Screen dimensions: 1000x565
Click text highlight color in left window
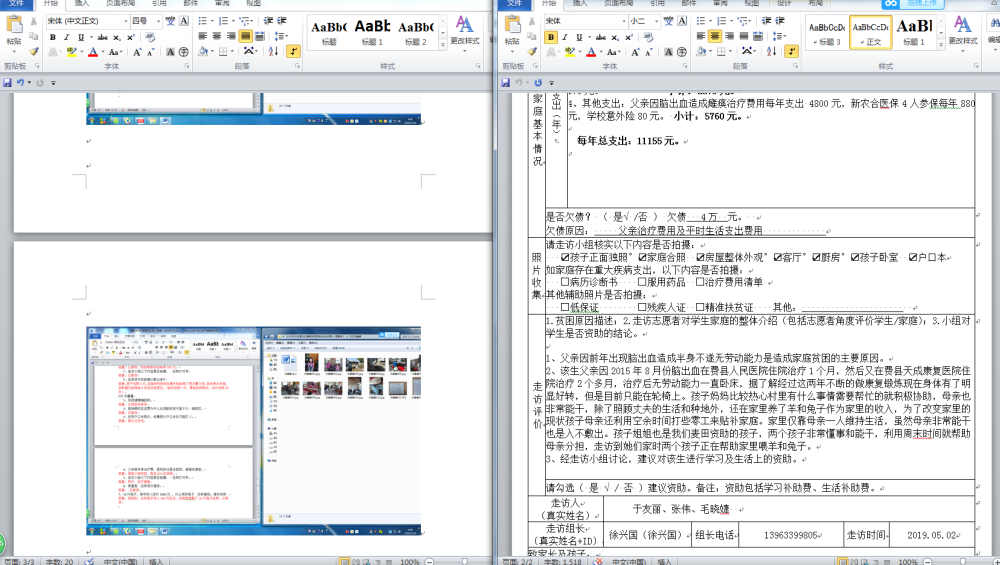pos(71,52)
